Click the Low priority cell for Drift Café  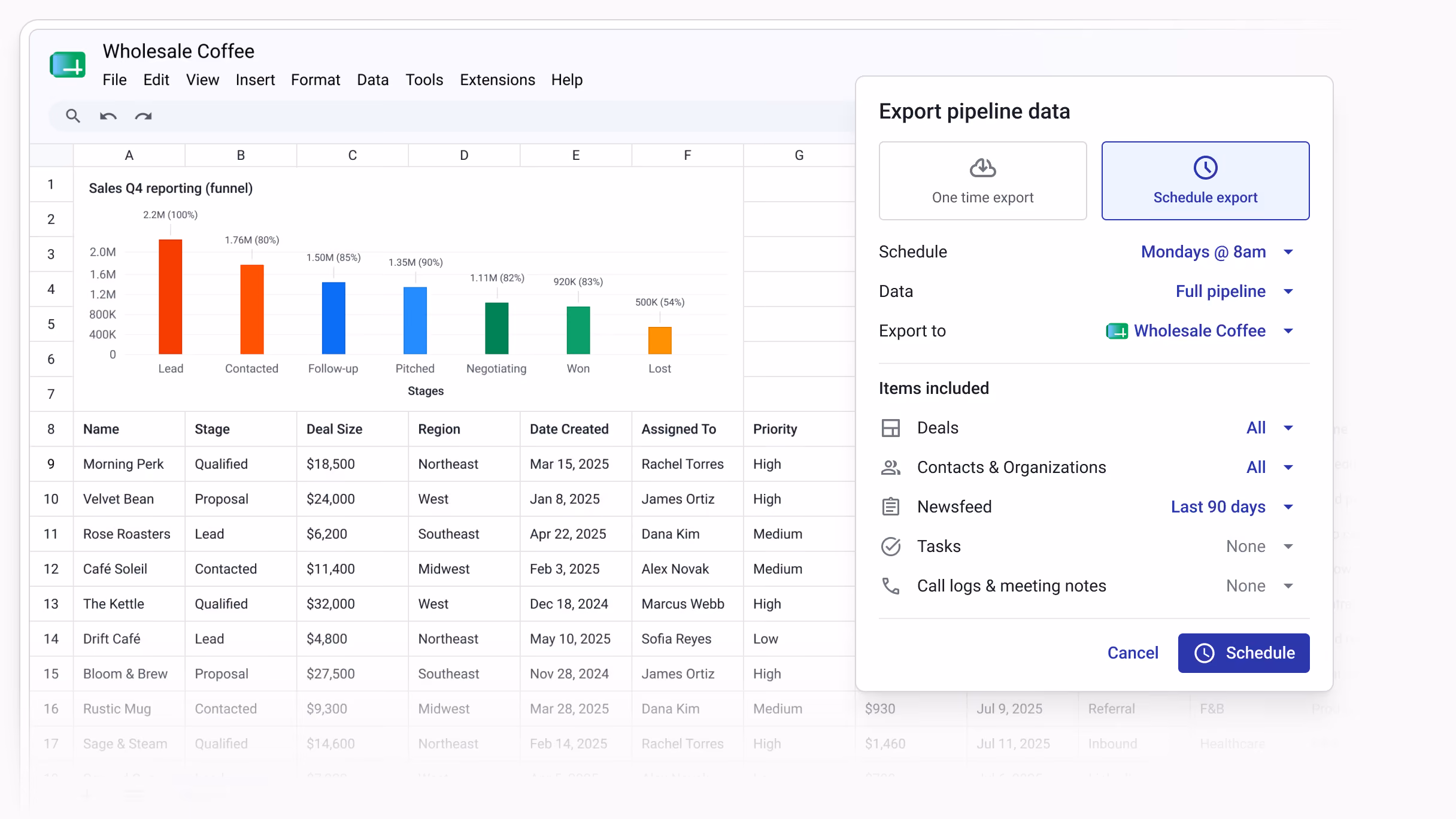(799, 639)
